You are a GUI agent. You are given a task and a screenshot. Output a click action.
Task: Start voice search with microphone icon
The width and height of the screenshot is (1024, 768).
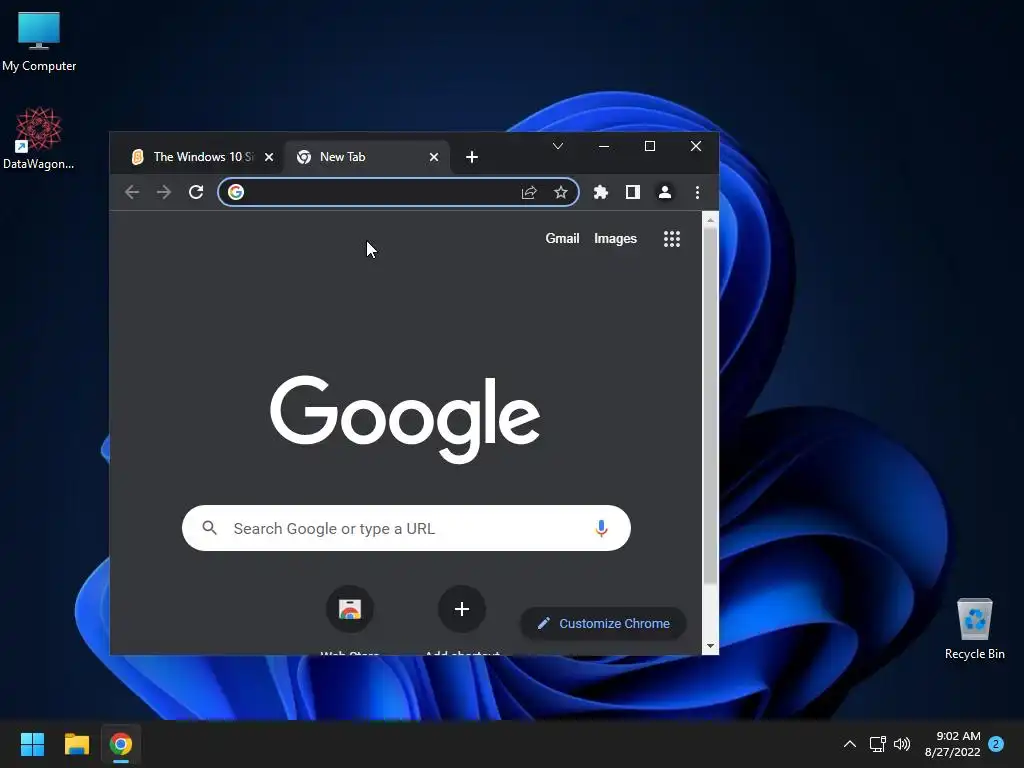tap(601, 528)
